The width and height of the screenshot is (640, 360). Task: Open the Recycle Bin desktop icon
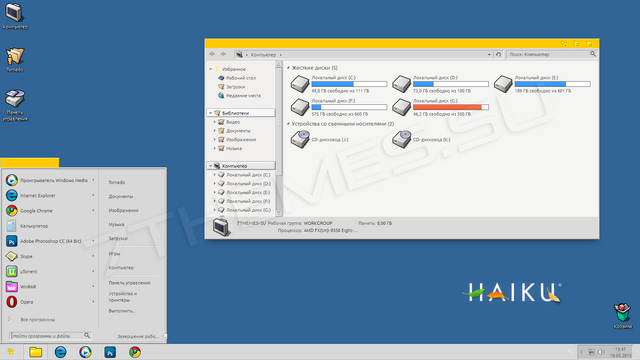(x=622, y=316)
